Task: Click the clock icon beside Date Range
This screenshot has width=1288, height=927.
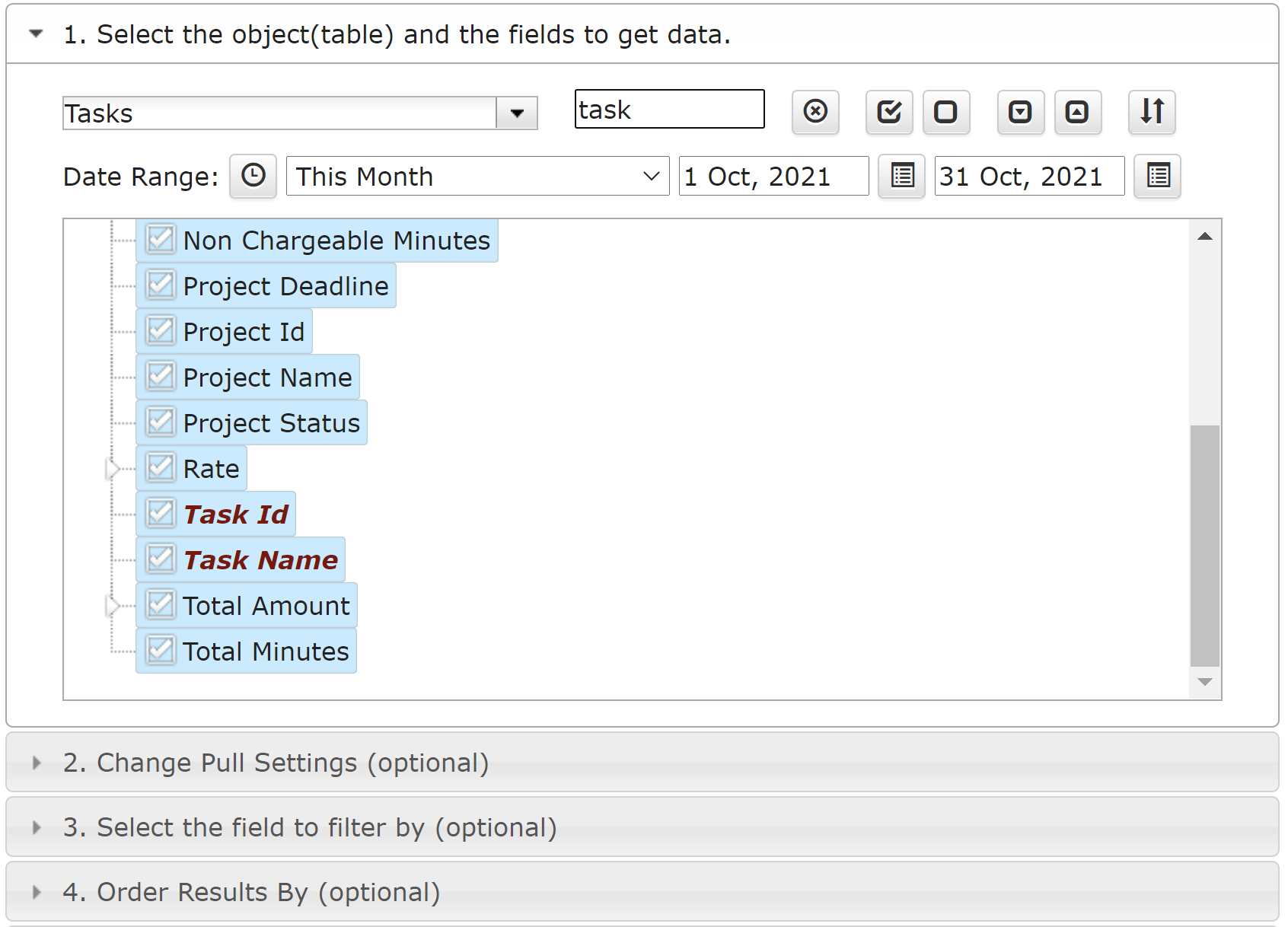Action: [253, 176]
